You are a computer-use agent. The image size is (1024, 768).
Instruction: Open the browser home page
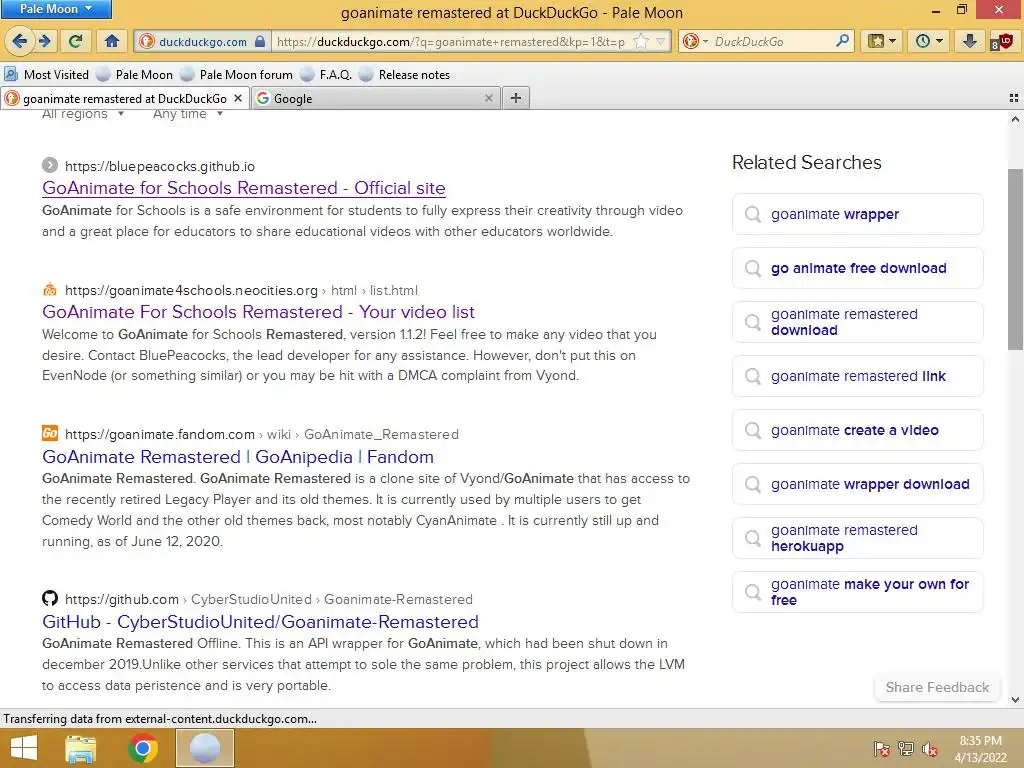[x=112, y=41]
